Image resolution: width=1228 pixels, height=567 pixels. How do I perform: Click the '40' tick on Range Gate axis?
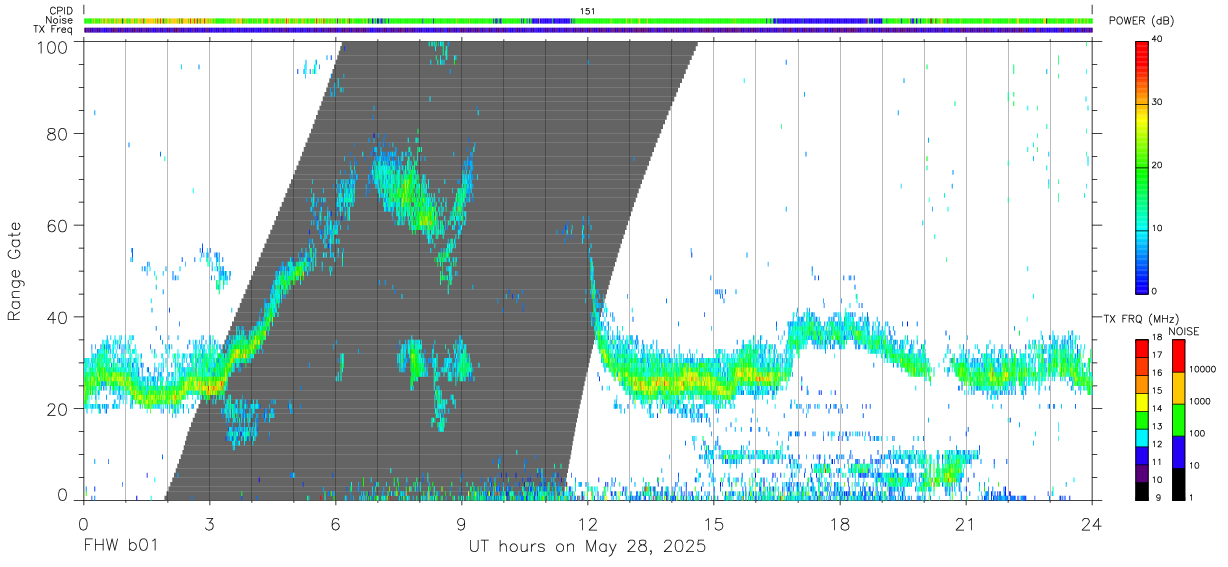click(x=59, y=317)
